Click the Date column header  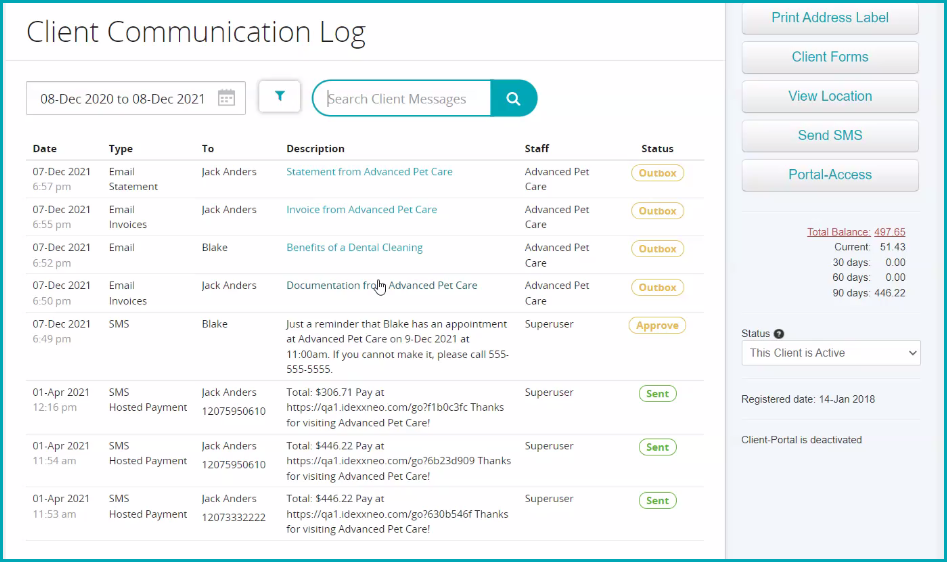coord(45,149)
